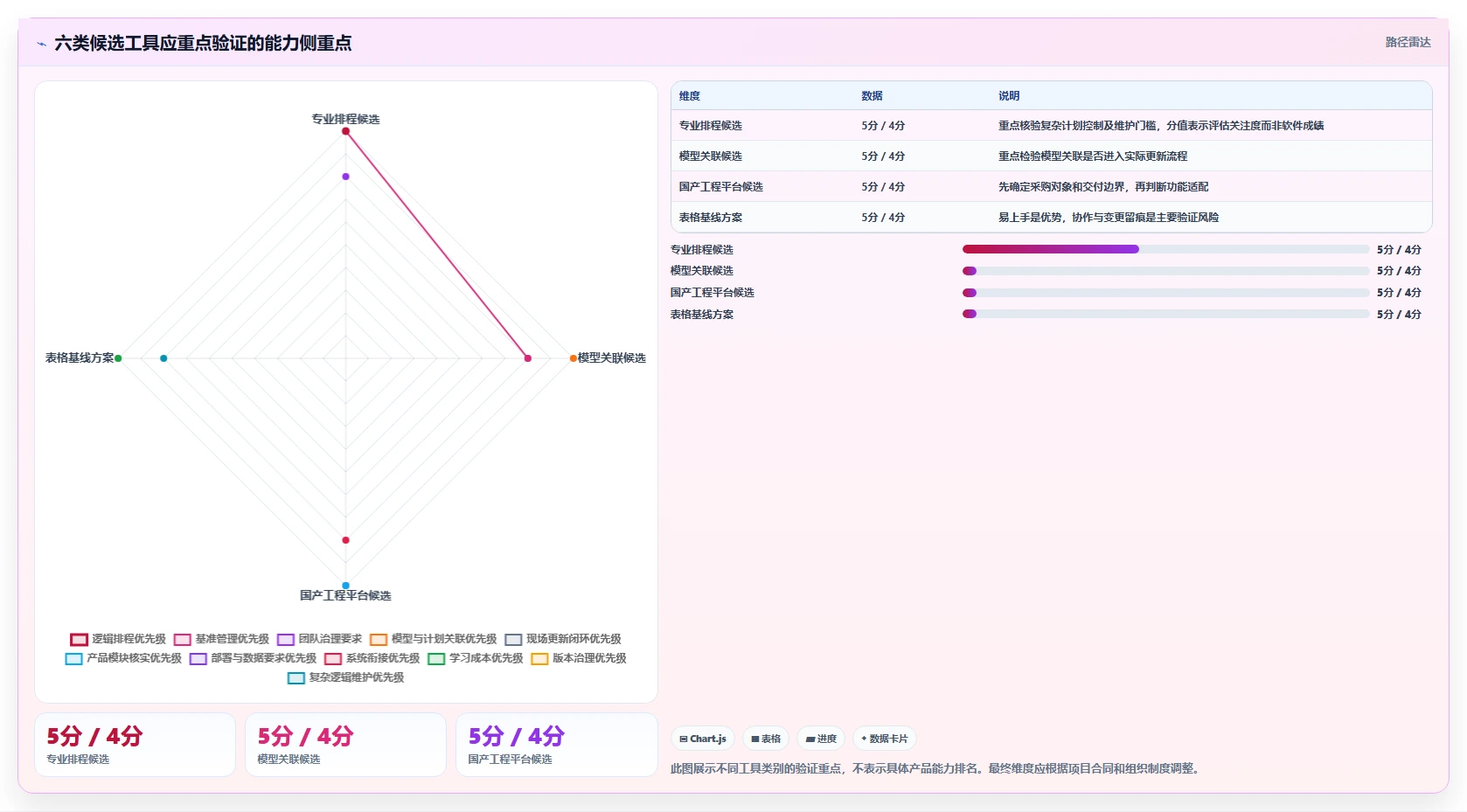Open the 专业排程候选 score card

[x=135, y=745]
